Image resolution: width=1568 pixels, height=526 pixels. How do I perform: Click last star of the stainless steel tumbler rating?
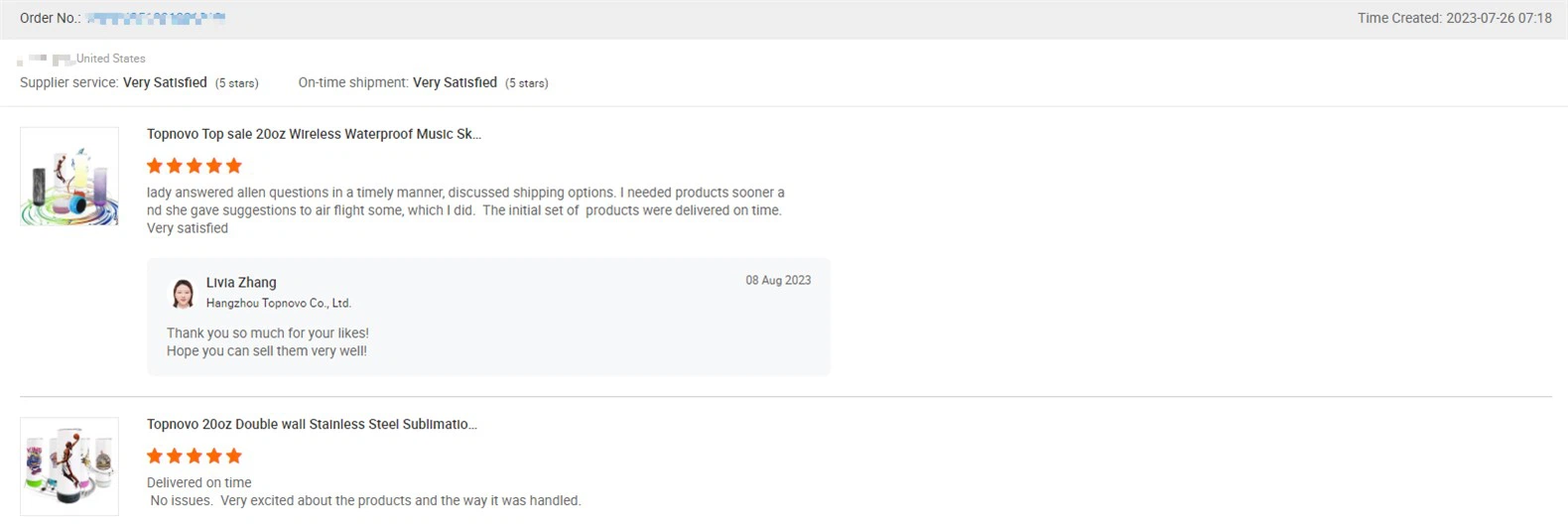(x=234, y=456)
